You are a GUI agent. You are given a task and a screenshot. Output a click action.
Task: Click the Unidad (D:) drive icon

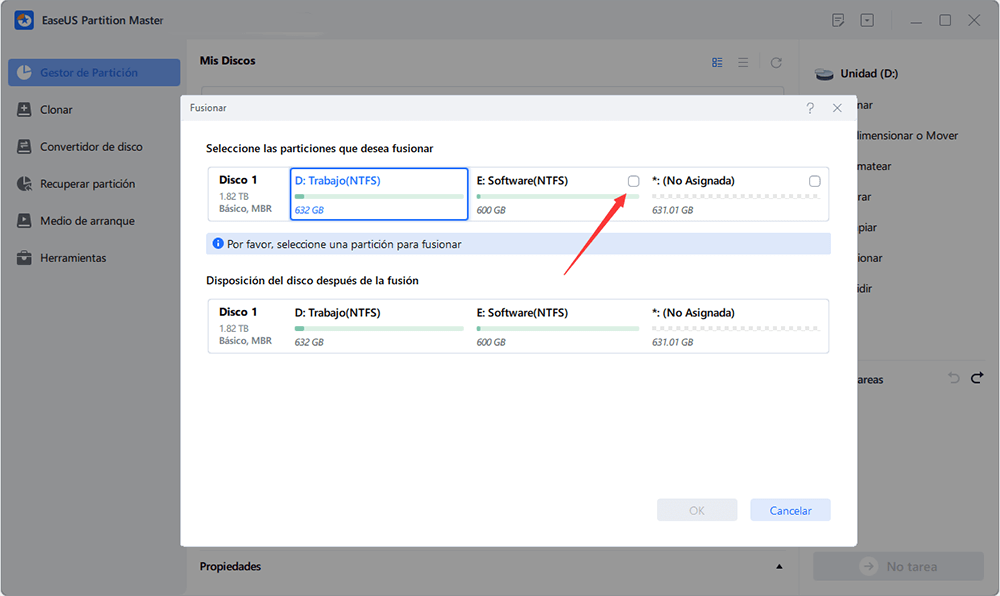coord(825,74)
